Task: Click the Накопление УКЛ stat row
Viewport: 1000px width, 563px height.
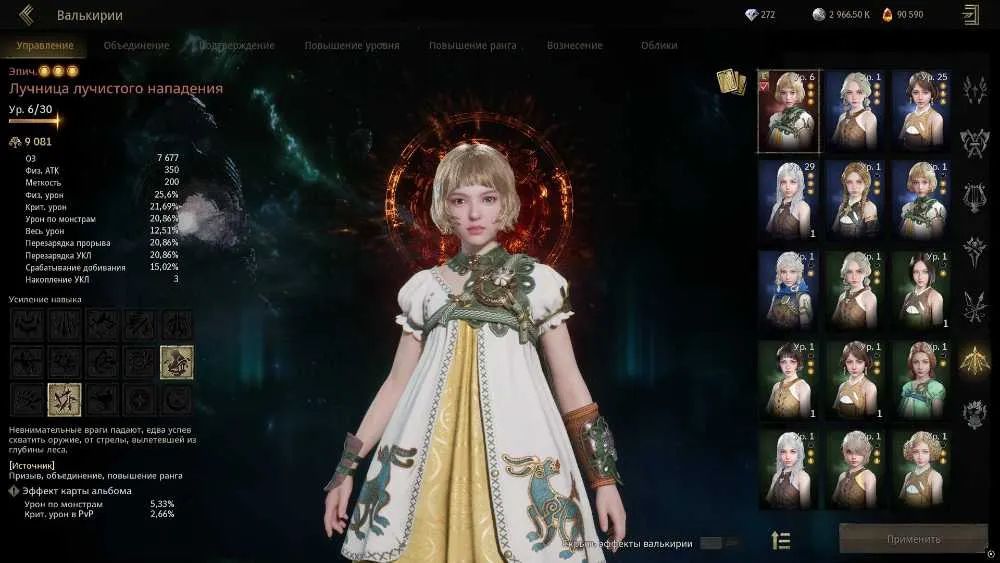Action: 102,279
